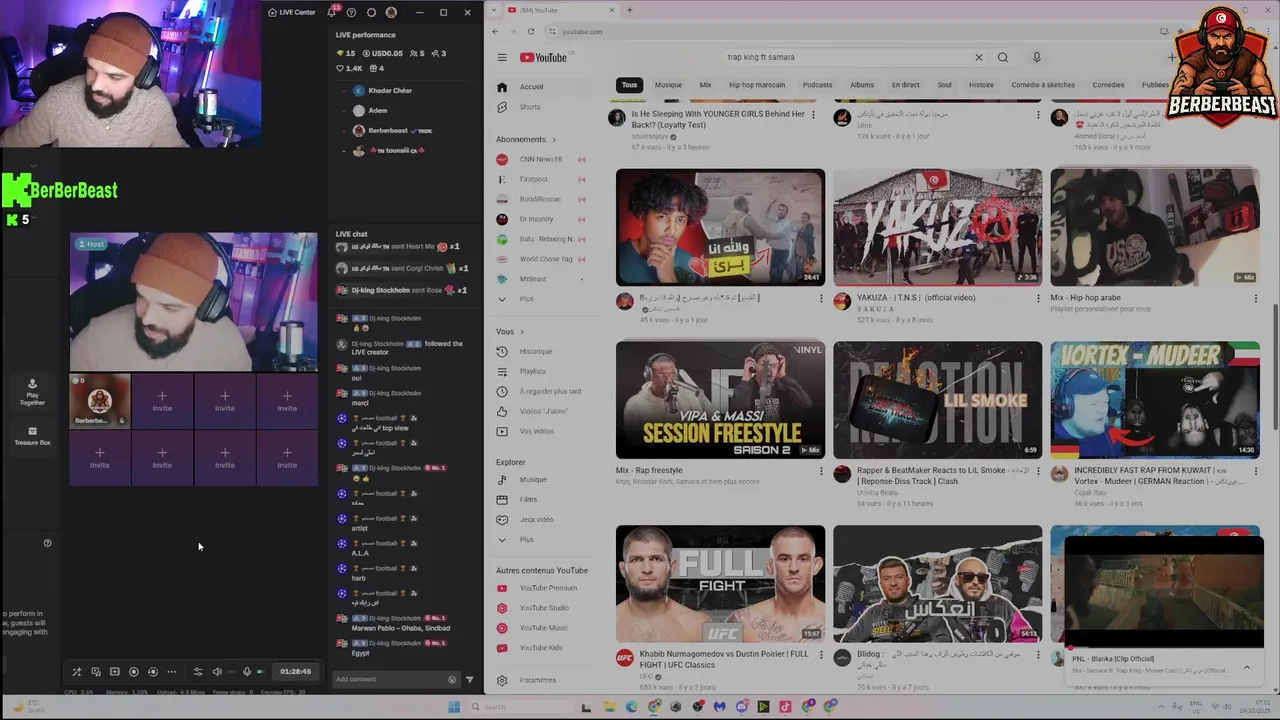Mute the speaker output
Viewport: 1280px width, 720px height.
coord(217,672)
